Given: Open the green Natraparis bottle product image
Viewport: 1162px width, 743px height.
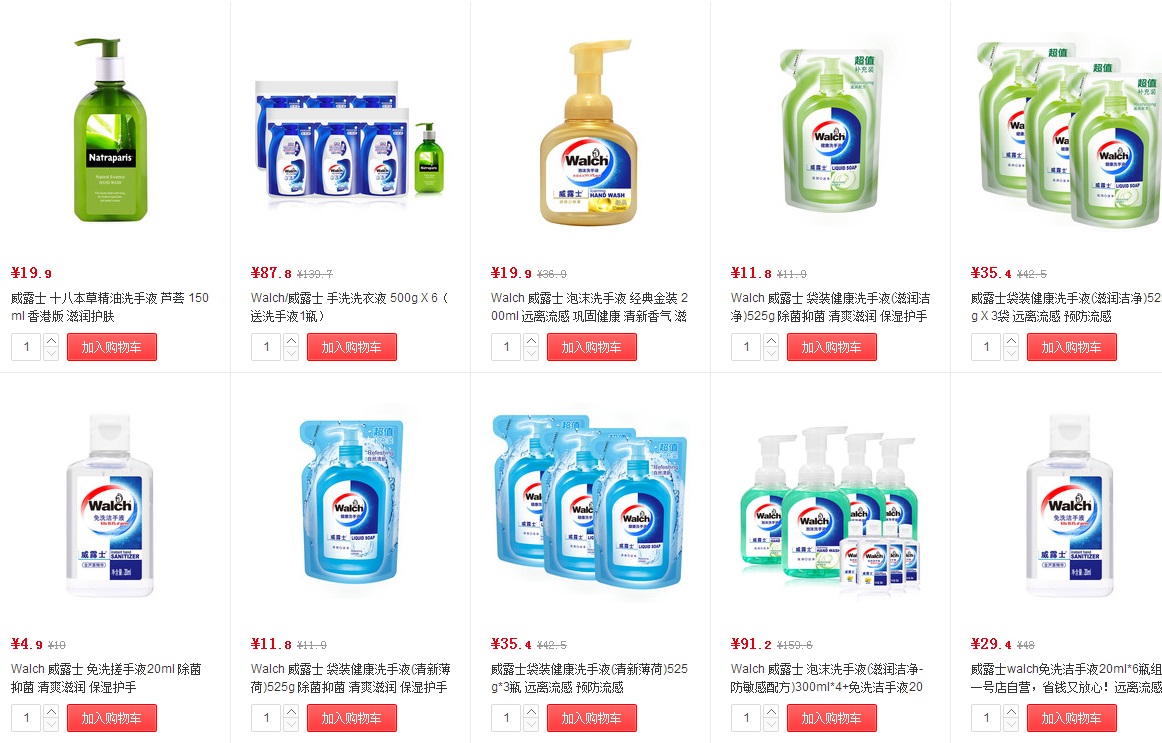Looking at the screenshot, I should (110, 131).
